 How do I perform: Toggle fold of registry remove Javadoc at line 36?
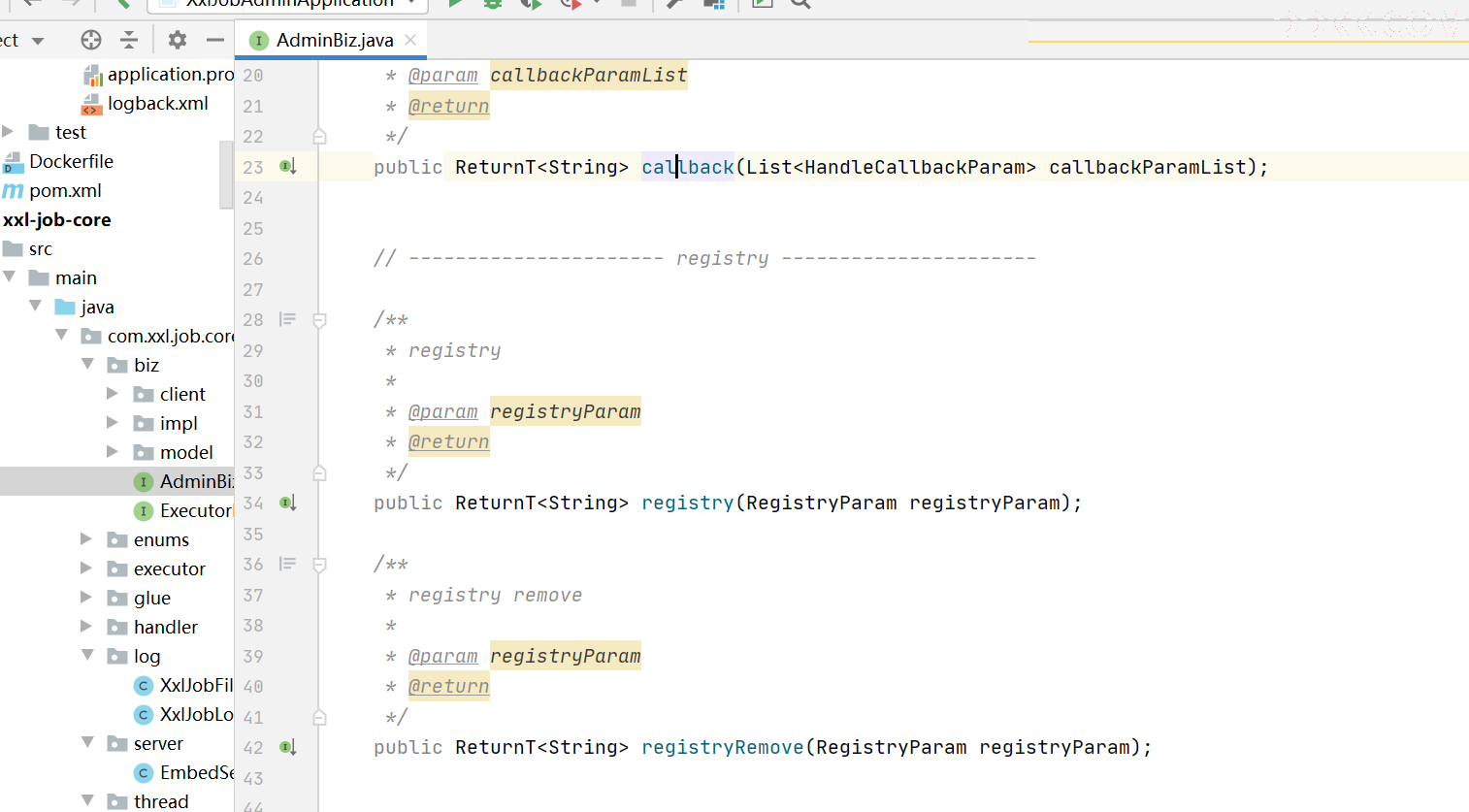click(319, 565)
